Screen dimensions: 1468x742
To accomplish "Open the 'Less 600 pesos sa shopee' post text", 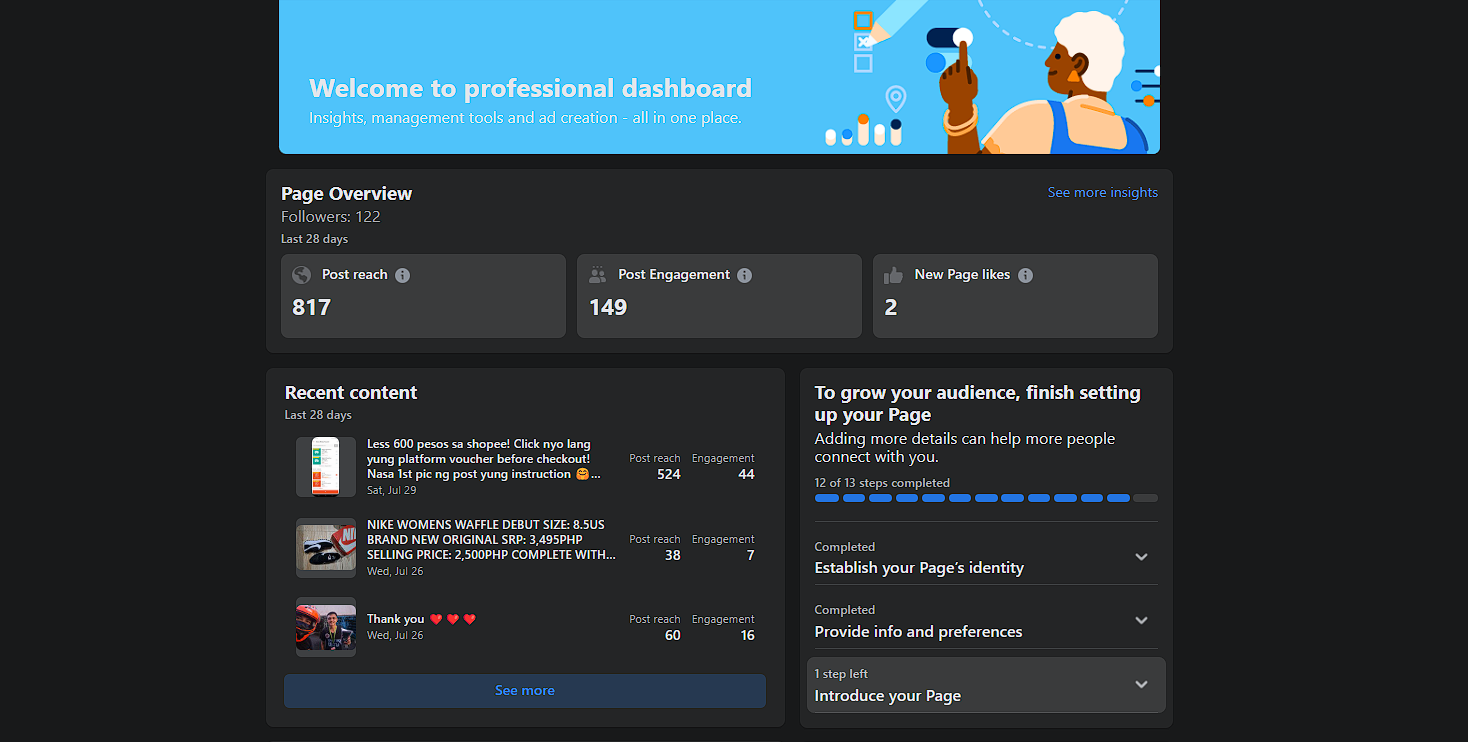I will [x=484, y=459].
